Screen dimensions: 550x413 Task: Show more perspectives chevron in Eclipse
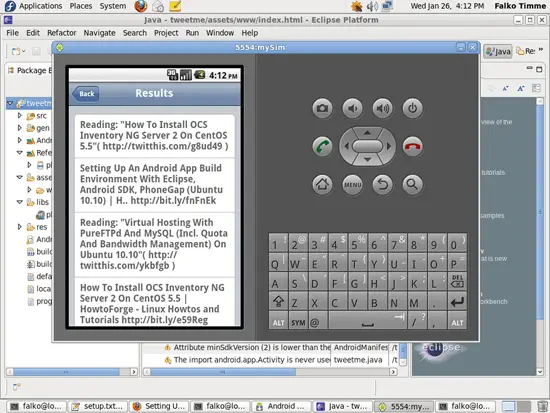(541, 50)
